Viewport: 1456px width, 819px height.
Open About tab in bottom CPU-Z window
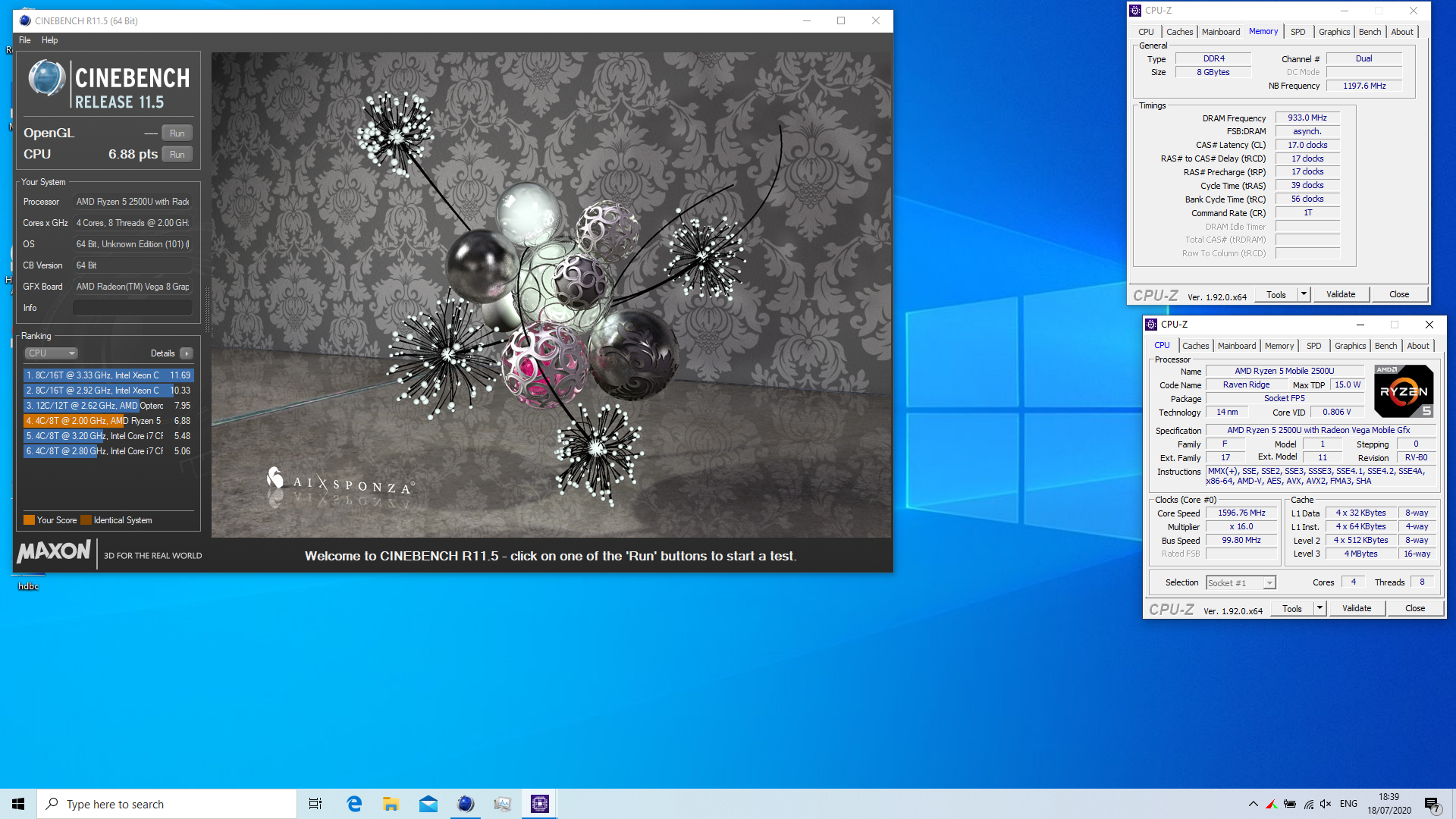coord(1418,346)
